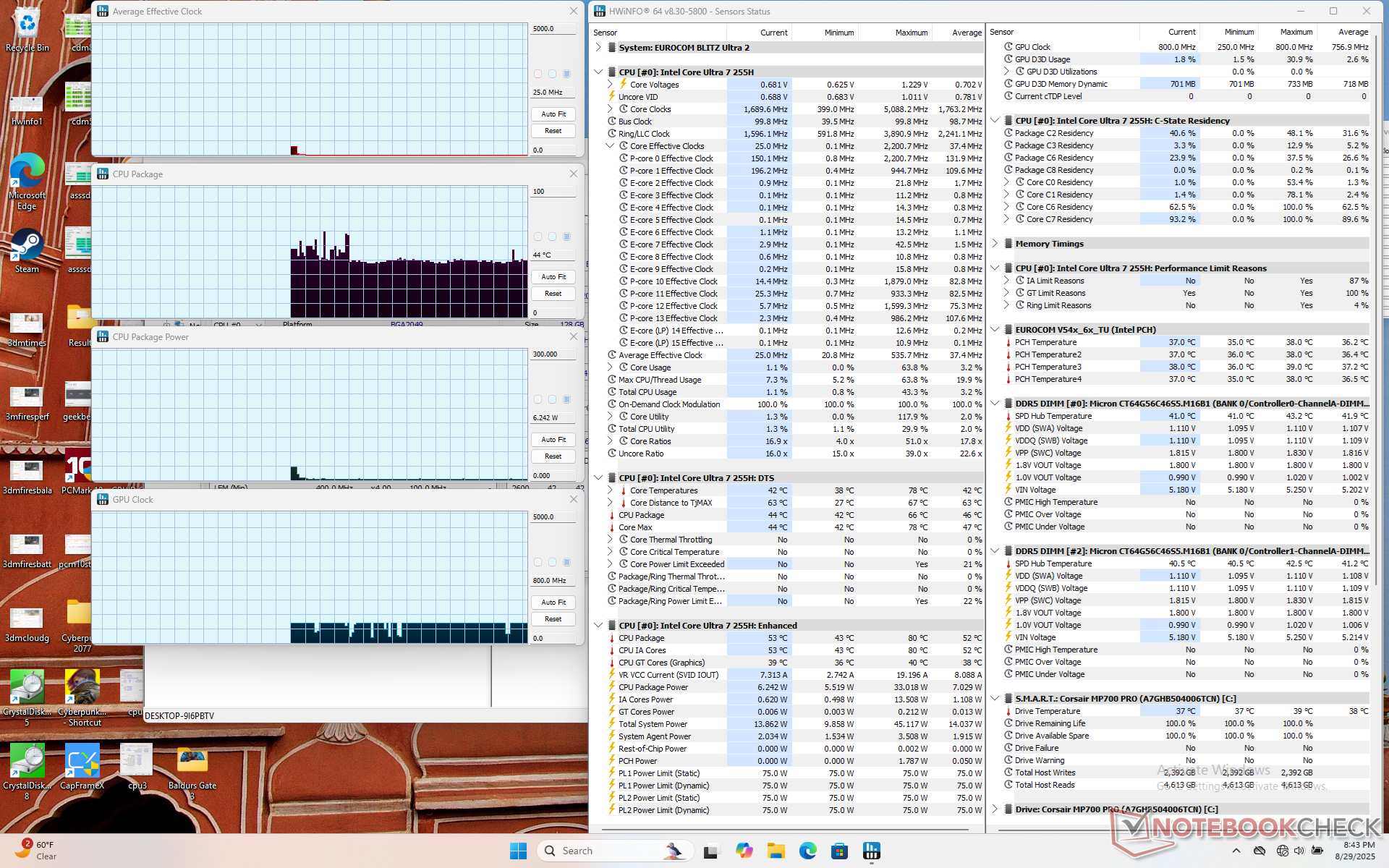Viewport: 1389px width, 868px height.
Task: Edit the 5000.0 maximum field in Average Effective Clock graph
Action: 553,29
